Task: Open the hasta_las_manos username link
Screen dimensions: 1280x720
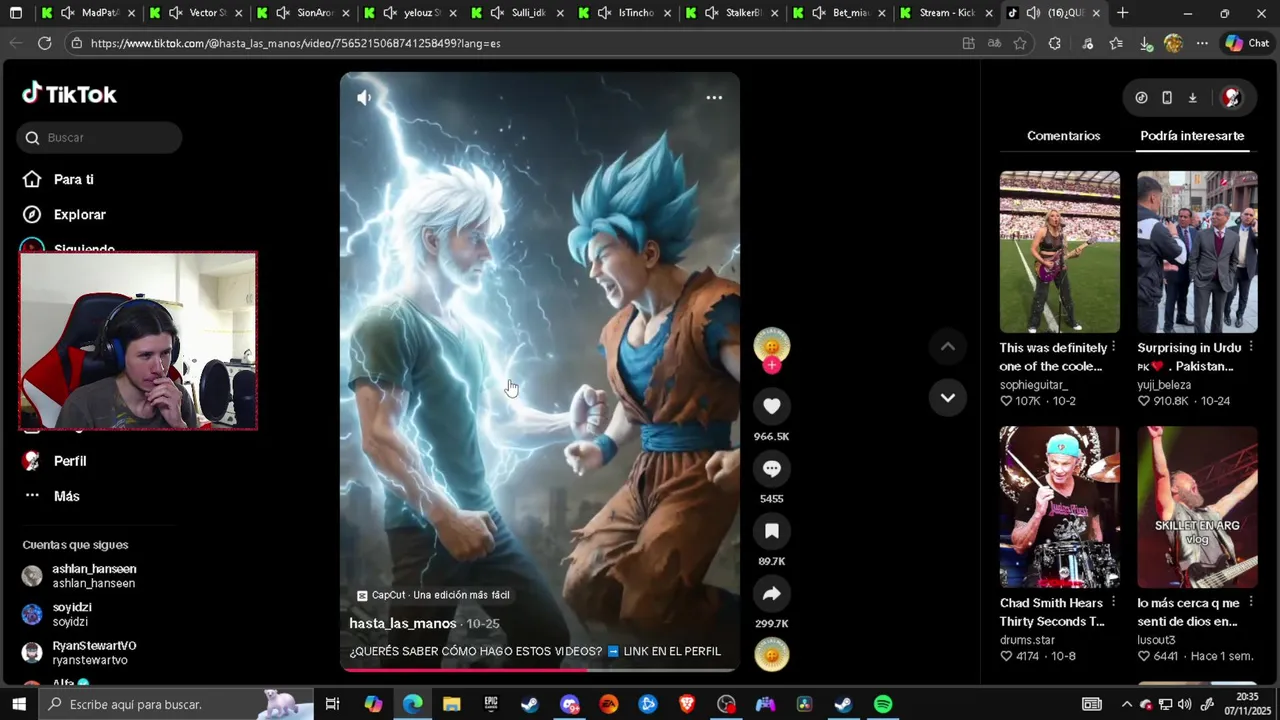Action: 402,623
